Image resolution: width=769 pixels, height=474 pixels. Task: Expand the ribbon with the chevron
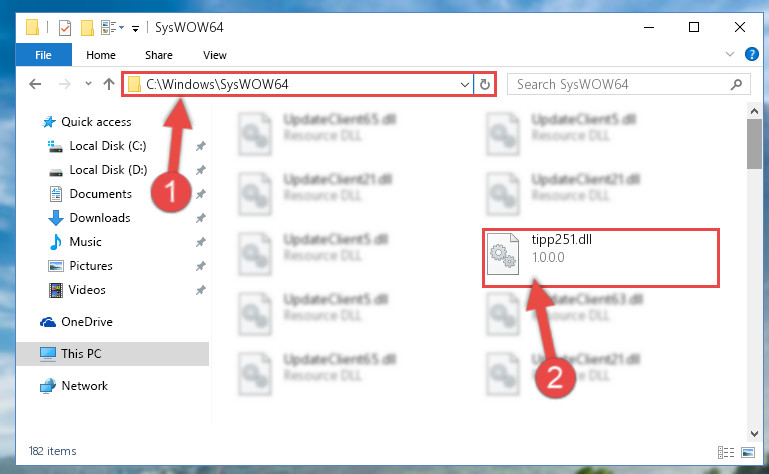(x=730, y=54)
